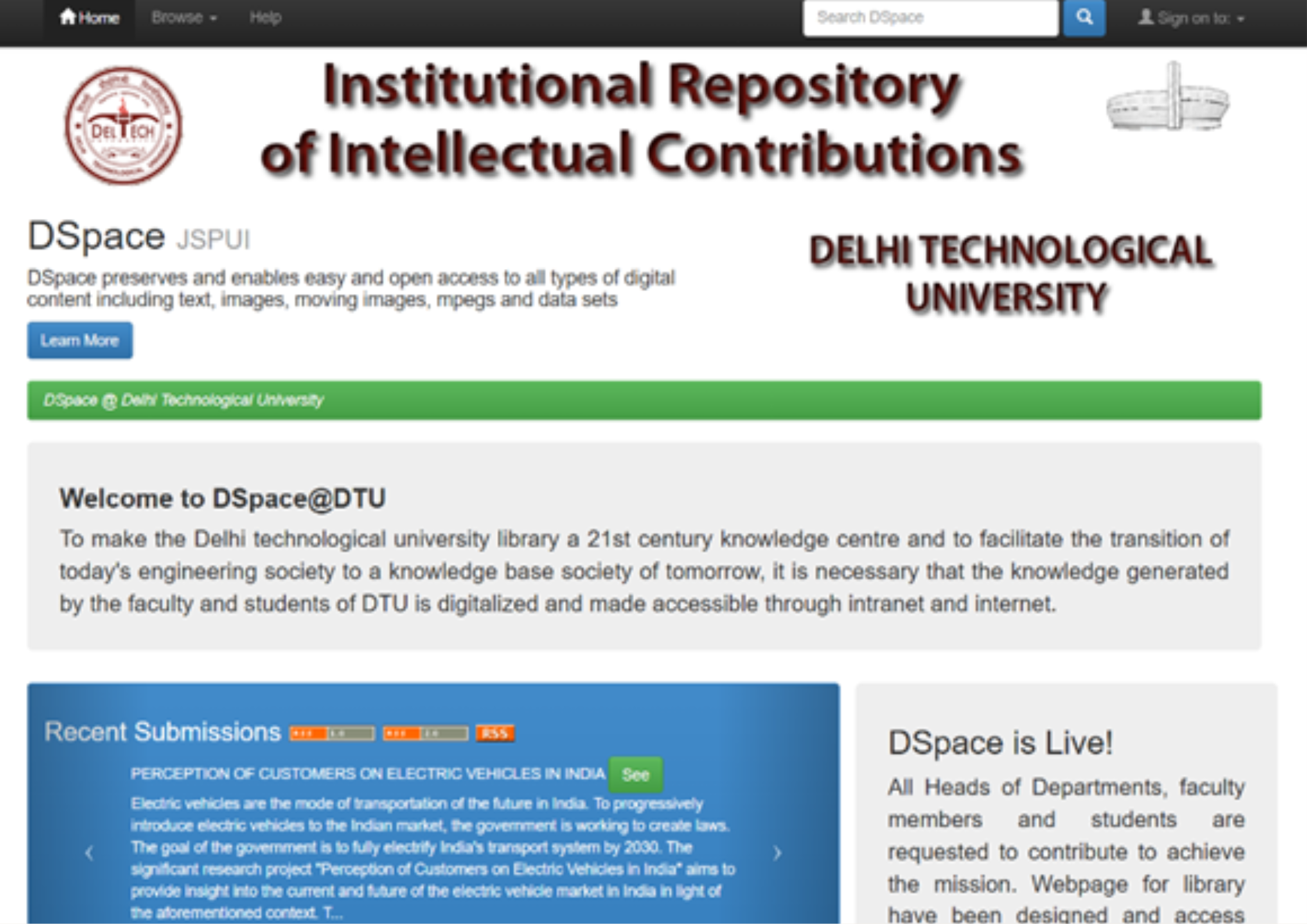1307x924 pixels.
Task: Go to the Home navigation link
Action: tap(90, 17)
